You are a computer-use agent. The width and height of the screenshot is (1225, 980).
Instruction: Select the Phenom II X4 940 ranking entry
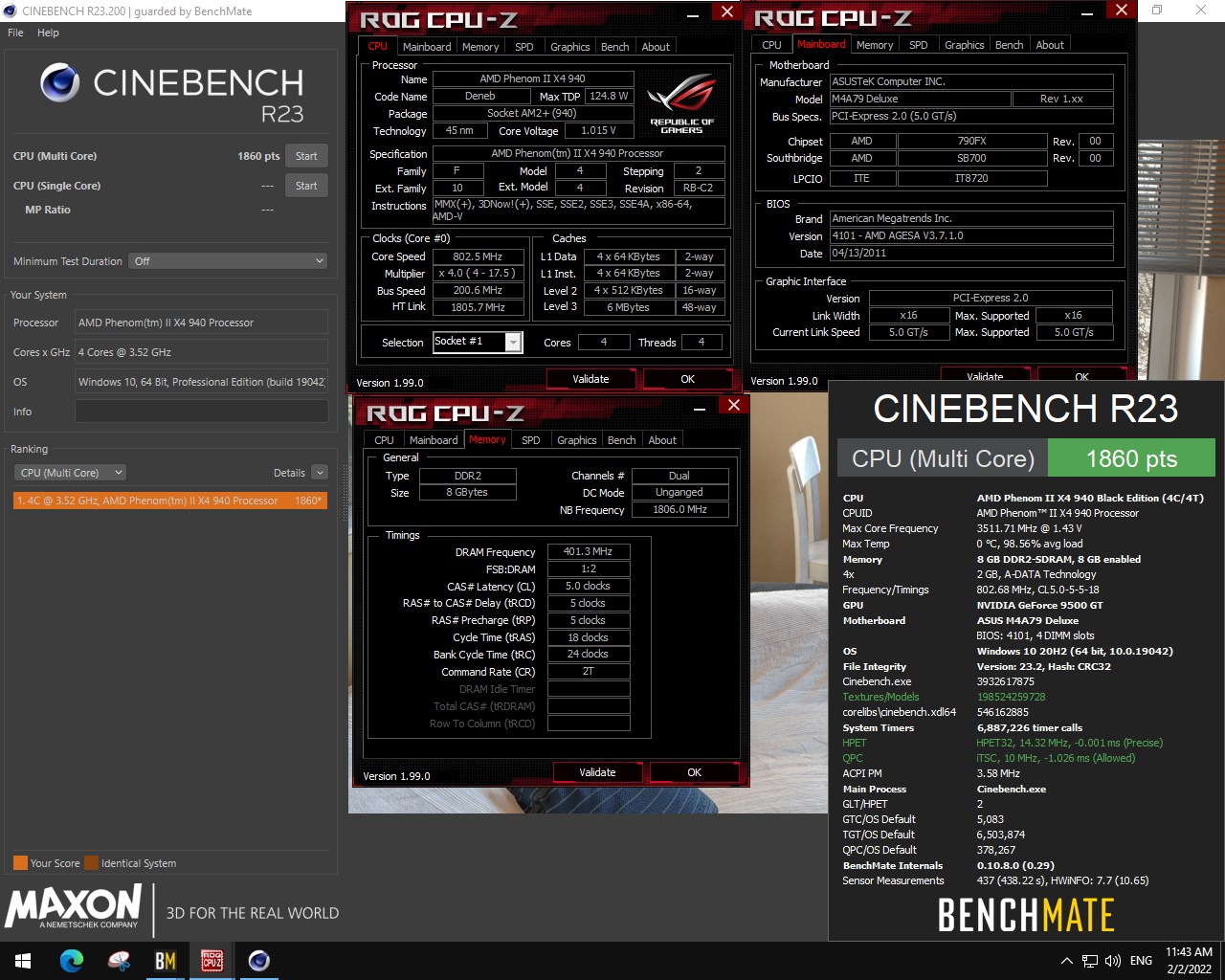click(x=170, y=501)
